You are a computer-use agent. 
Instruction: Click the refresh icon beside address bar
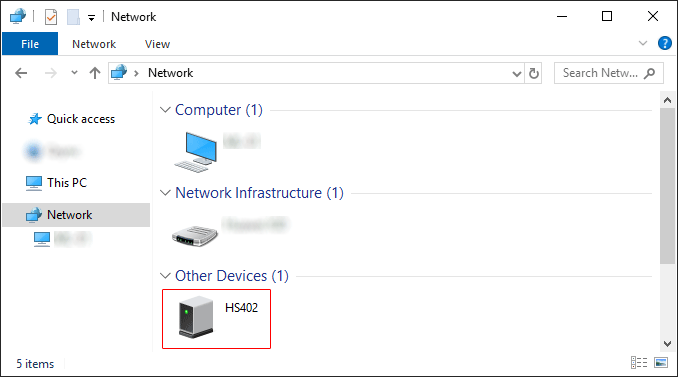click(x=534, y=73)
